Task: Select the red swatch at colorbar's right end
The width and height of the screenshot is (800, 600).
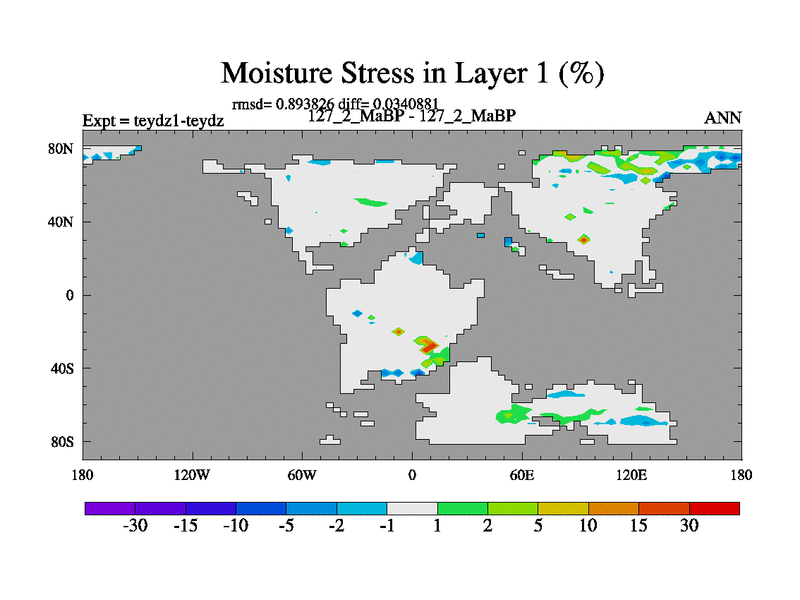Action: point(714,508)
